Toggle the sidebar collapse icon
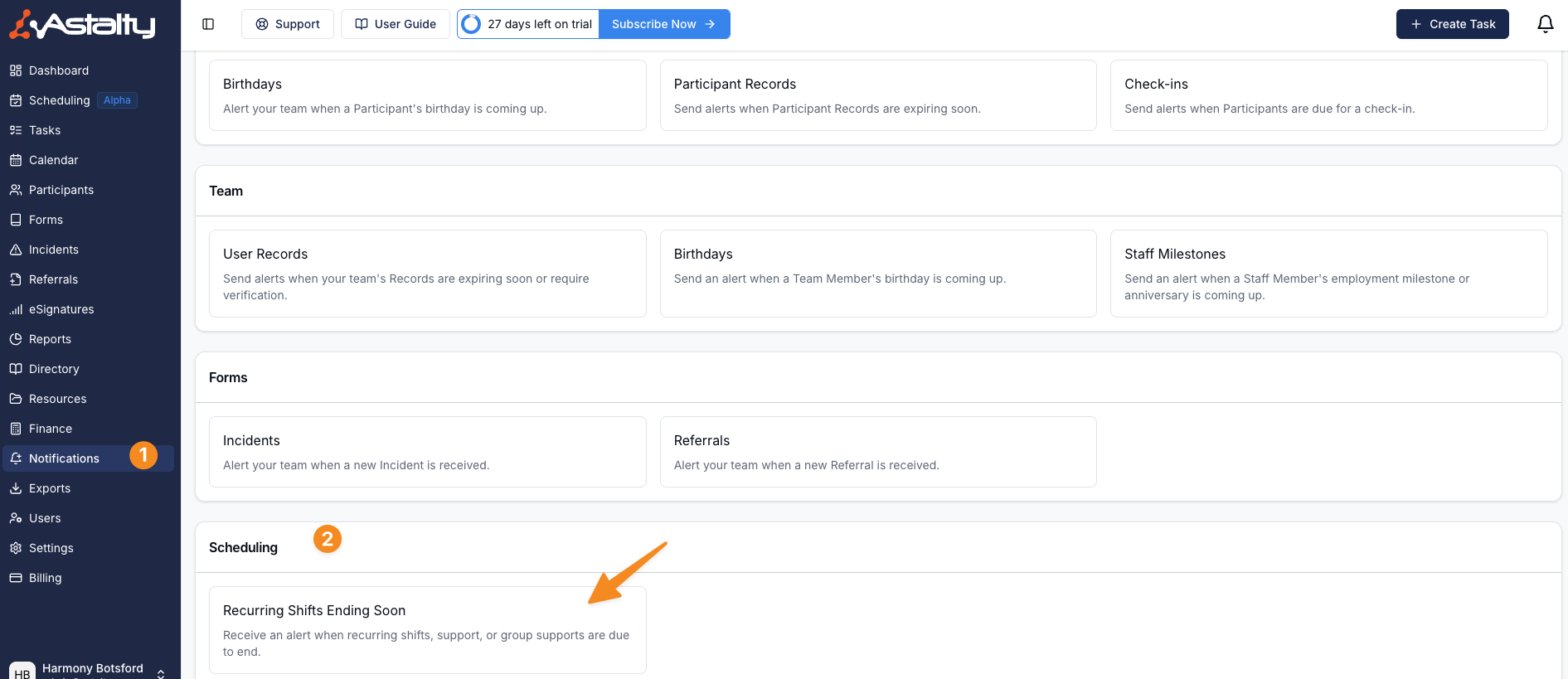This screenshot has width=1568, height=679. pos(208,24)
